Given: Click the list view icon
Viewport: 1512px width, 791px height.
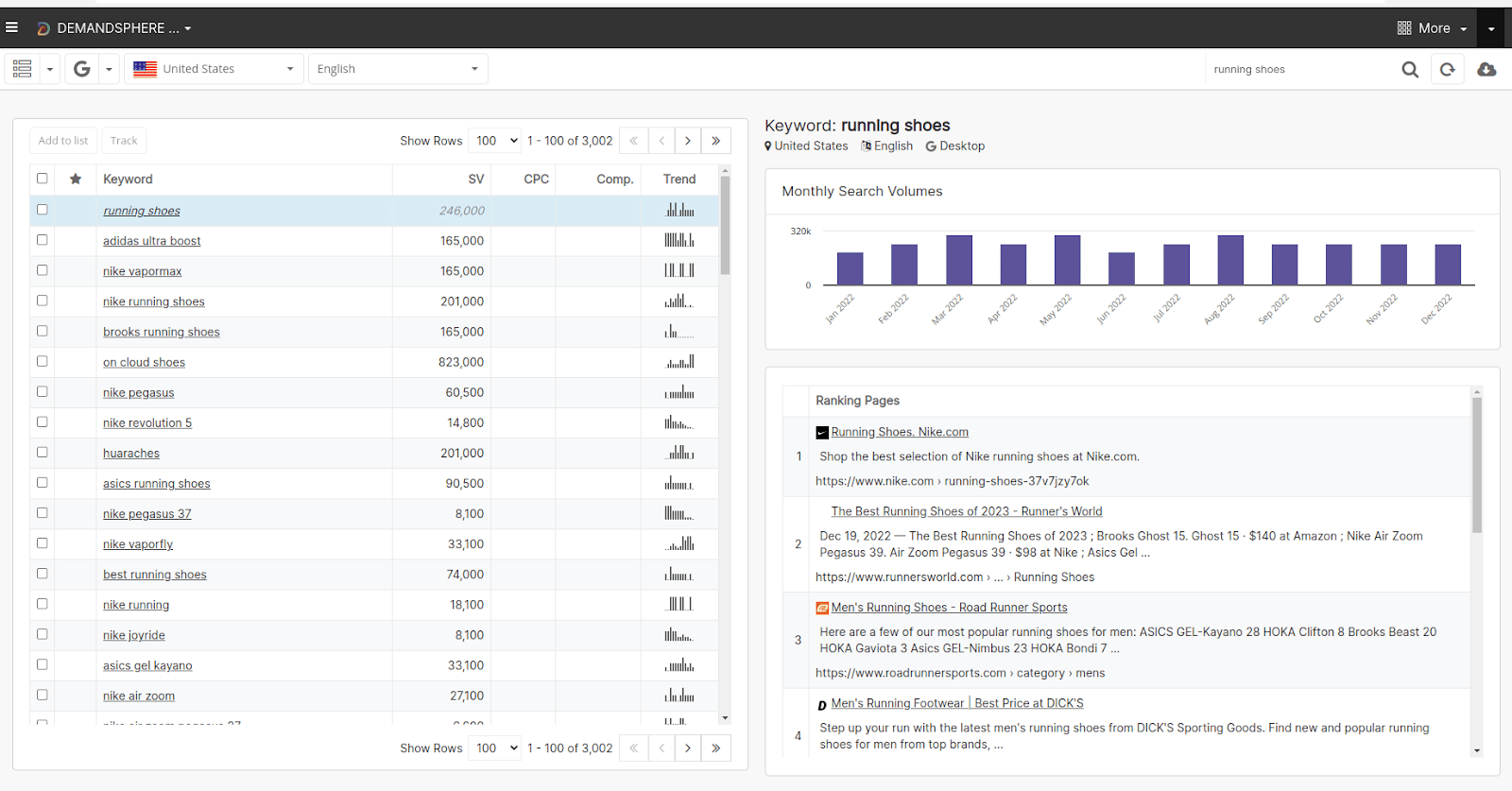Looking at the screenshot, I should point(23,69).
